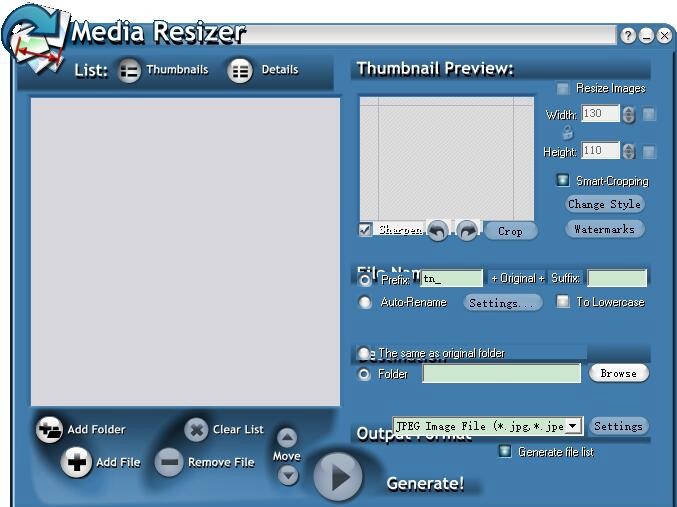677x507 pixels.
Task: Click the destination Folder path field
Action: (501, 374)
